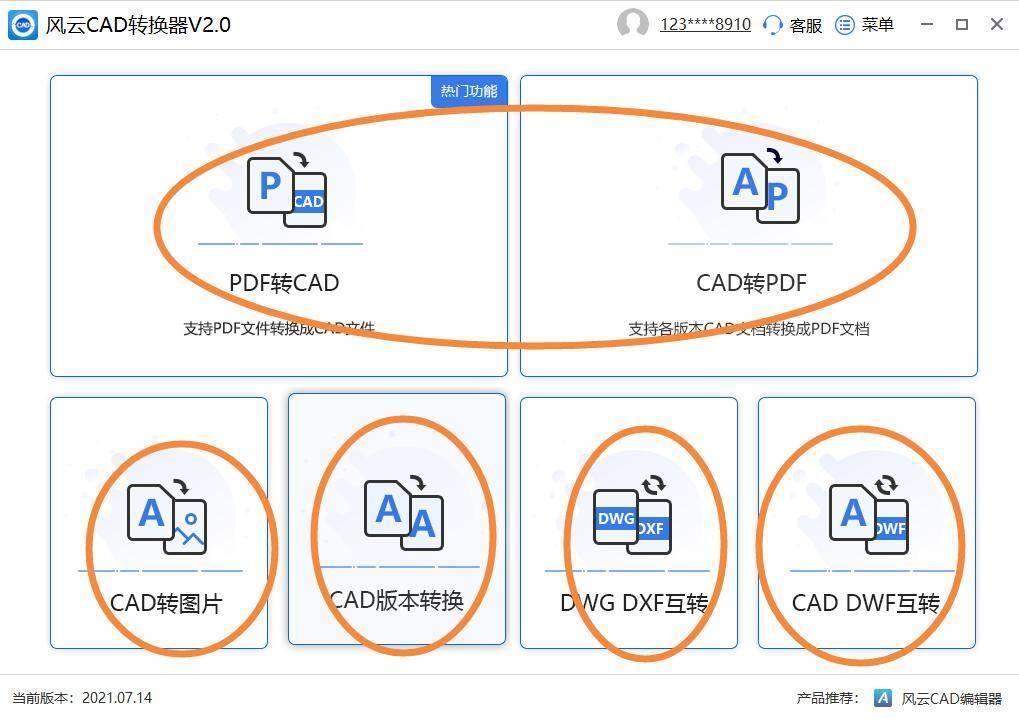This screenshot has height=719, width=1019.
Task: Select the CAD DWF互转 tool
Action: [866, 517]
